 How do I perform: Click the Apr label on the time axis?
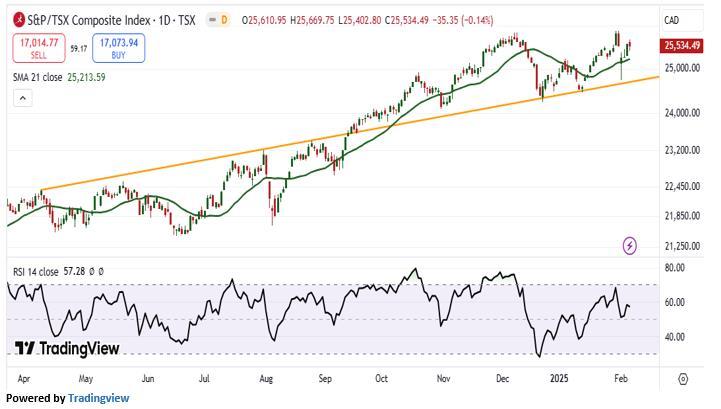coord(23,379)
